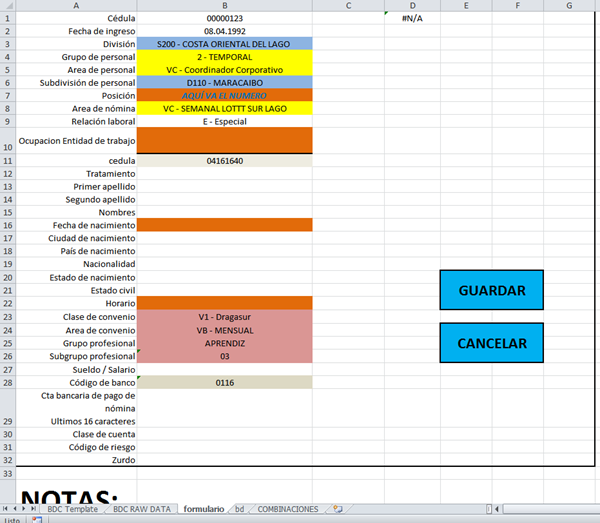Viewport: 600px width, 523px height.
Task: Click the Tratamiento label
Action: 111,174
